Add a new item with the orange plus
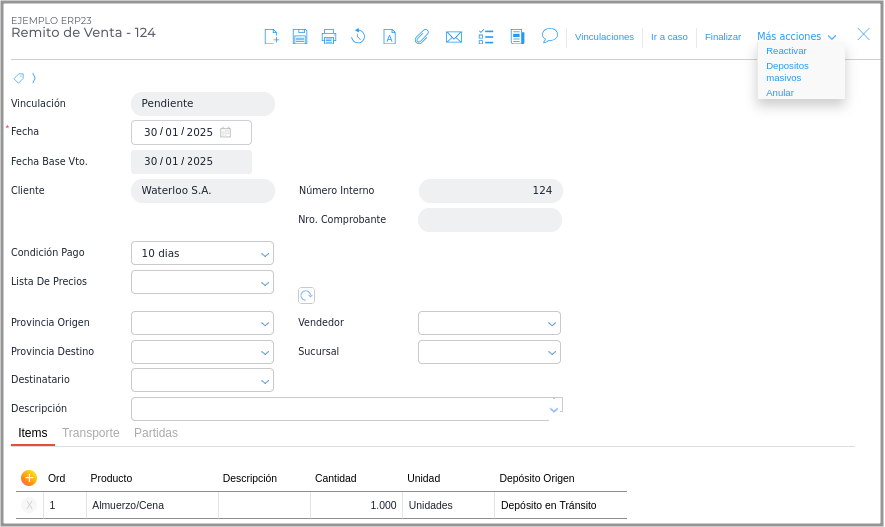 [x=29, y=478]
